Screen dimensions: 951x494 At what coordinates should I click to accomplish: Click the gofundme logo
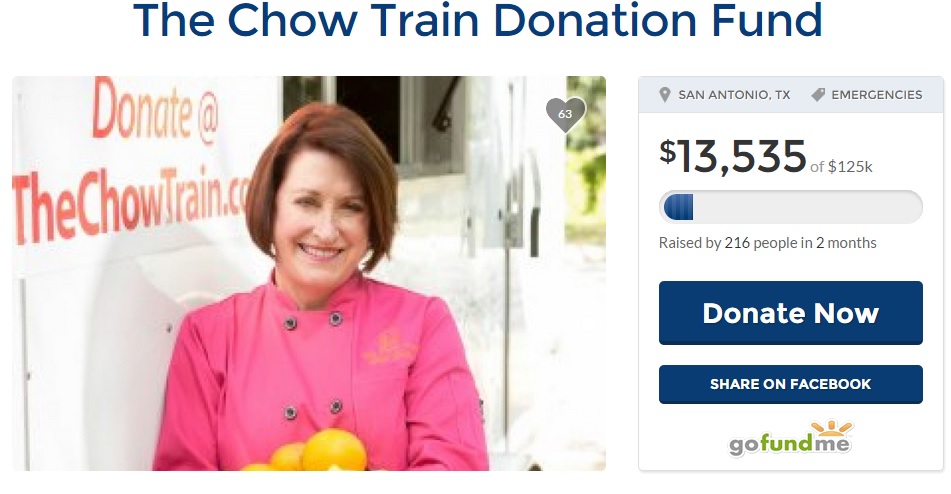click(790, 439)
